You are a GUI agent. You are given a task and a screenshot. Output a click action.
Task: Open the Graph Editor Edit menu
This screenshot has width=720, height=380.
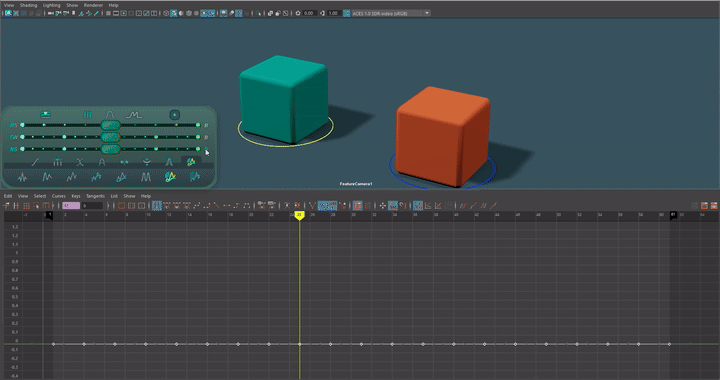pos(8,196)
